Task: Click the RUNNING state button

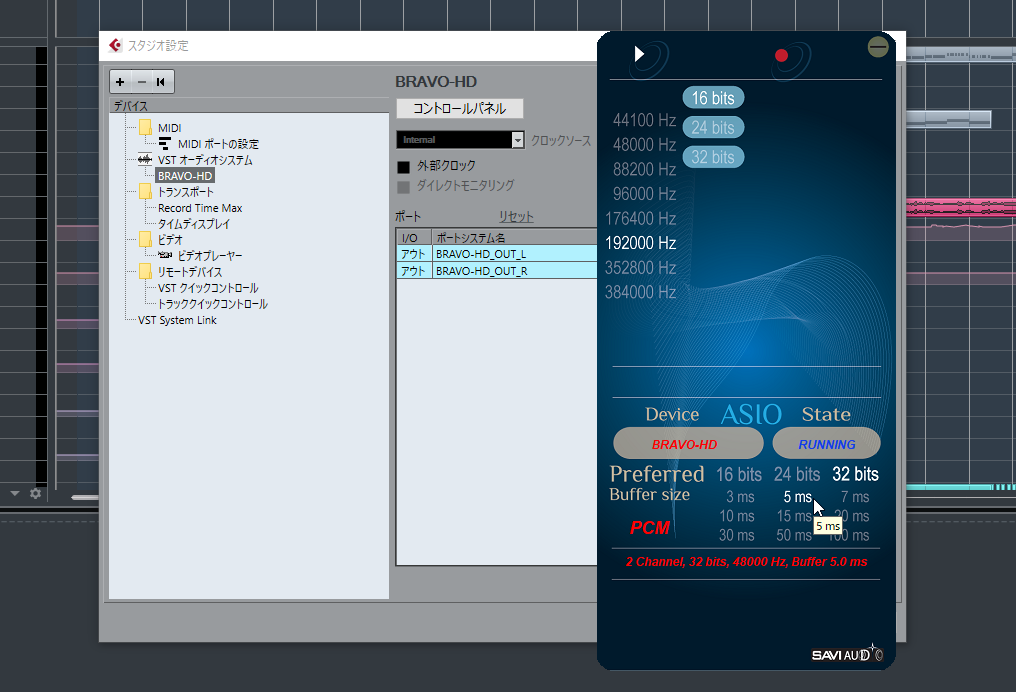Action: 826,444
